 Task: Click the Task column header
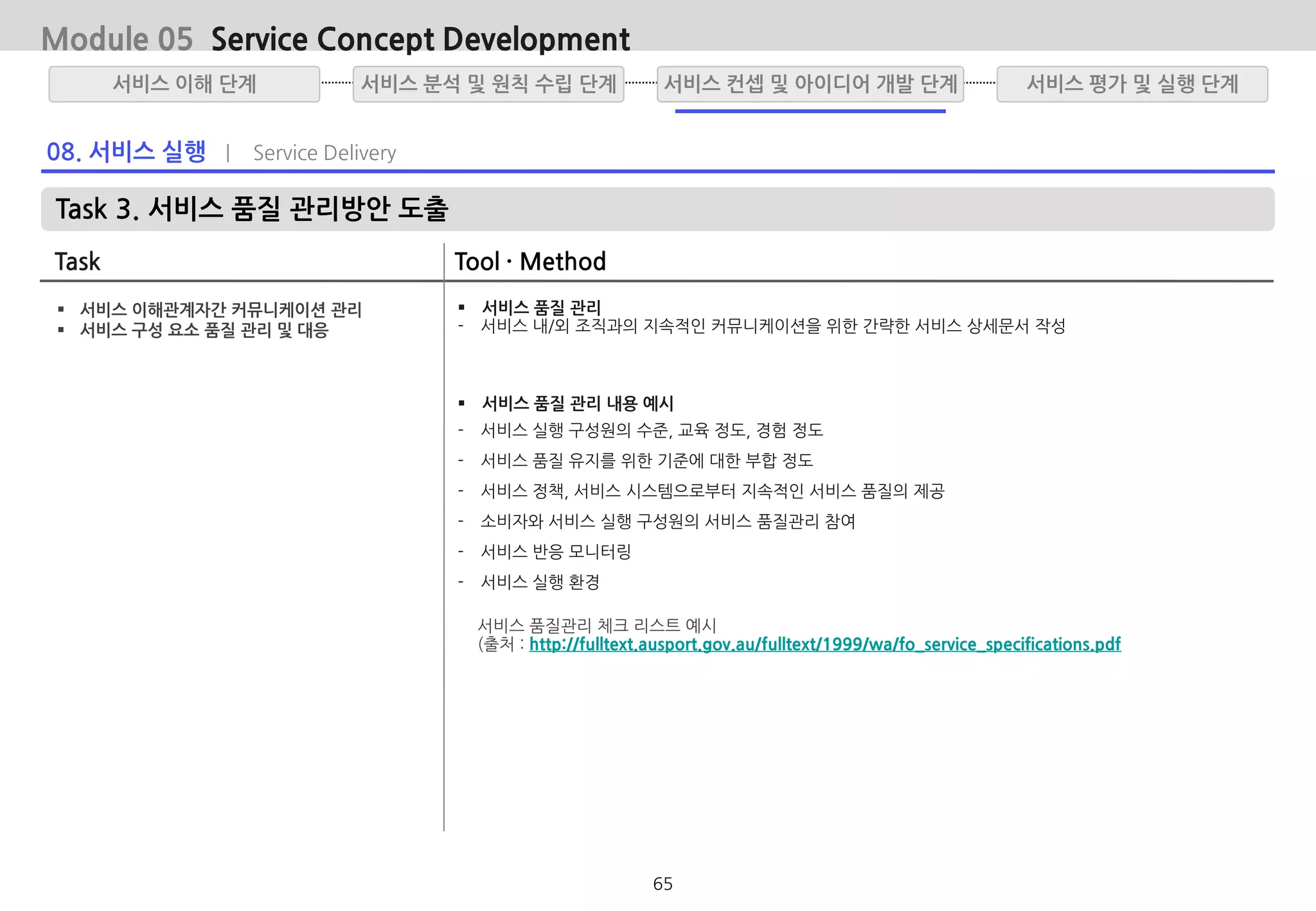(x=78, y=261)
